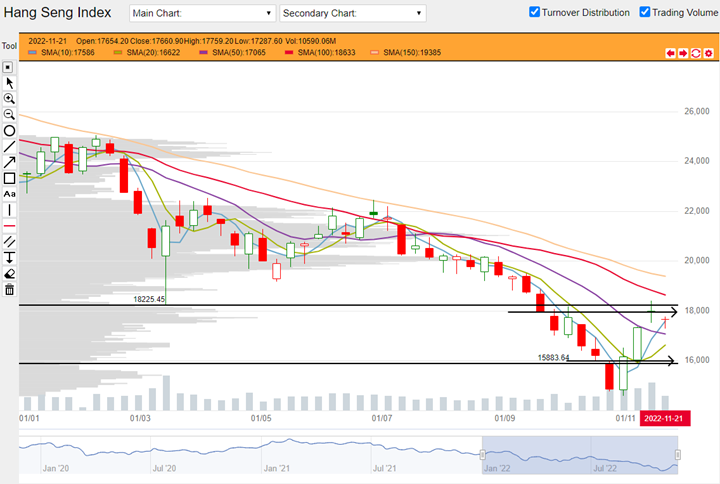This screenshot has height=484, width=720.
Task: Click the zoom in magnifier tool
Action: (10, 99)
